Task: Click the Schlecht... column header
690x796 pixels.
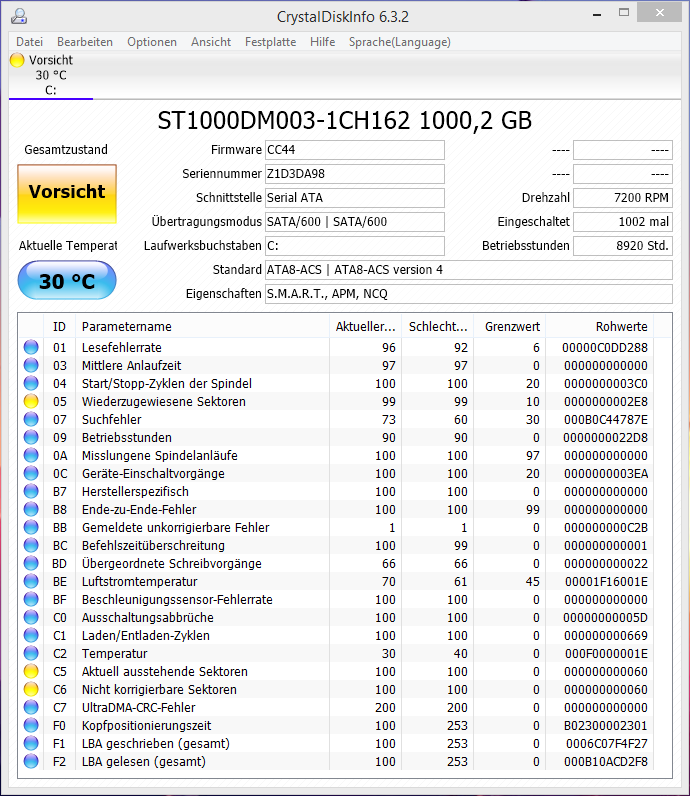Action: pos(438,326)
